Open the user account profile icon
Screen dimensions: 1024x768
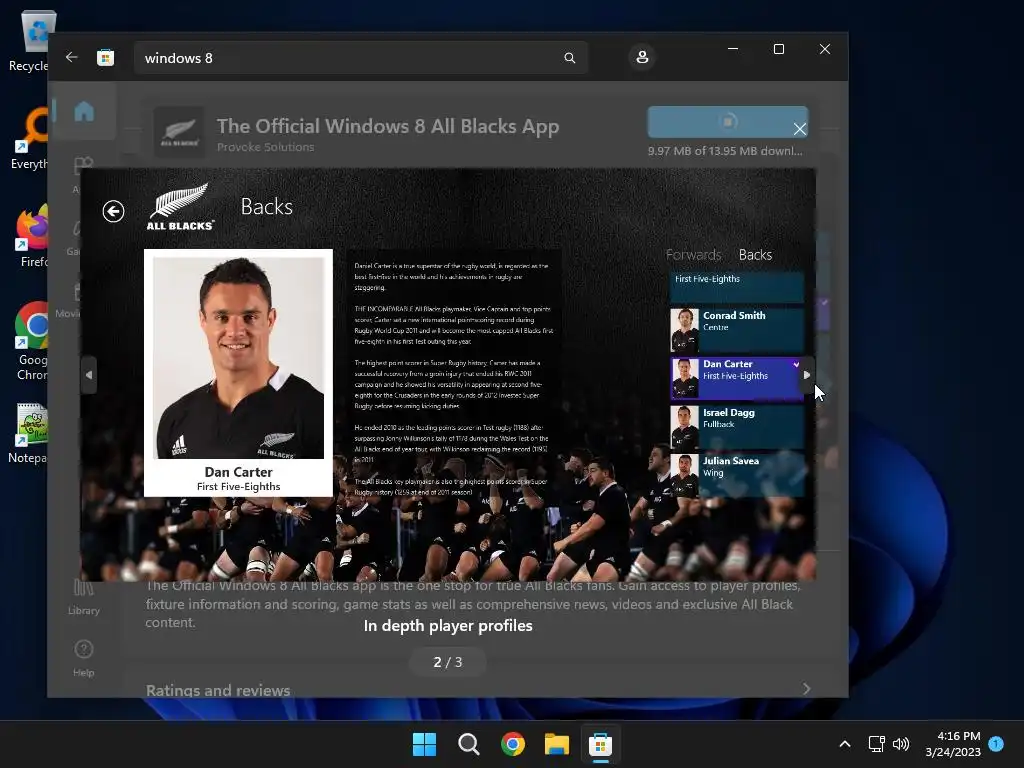coord(642,57)
